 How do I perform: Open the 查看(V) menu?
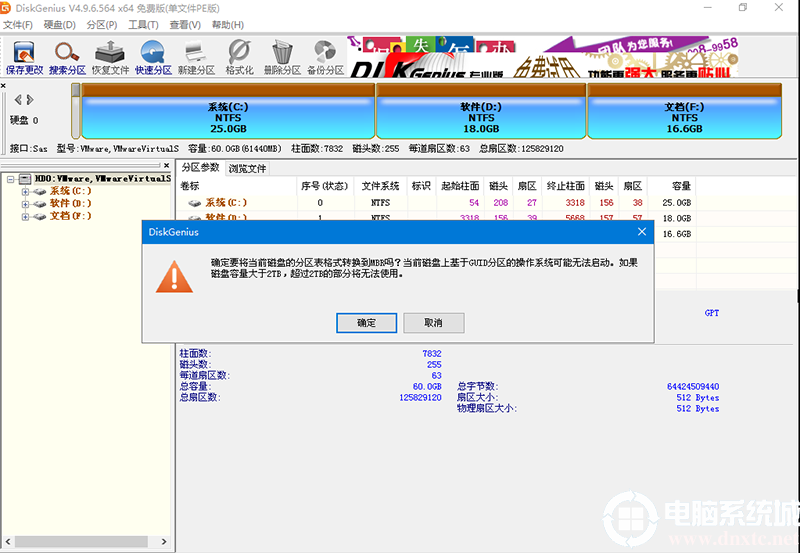point(185,25)
